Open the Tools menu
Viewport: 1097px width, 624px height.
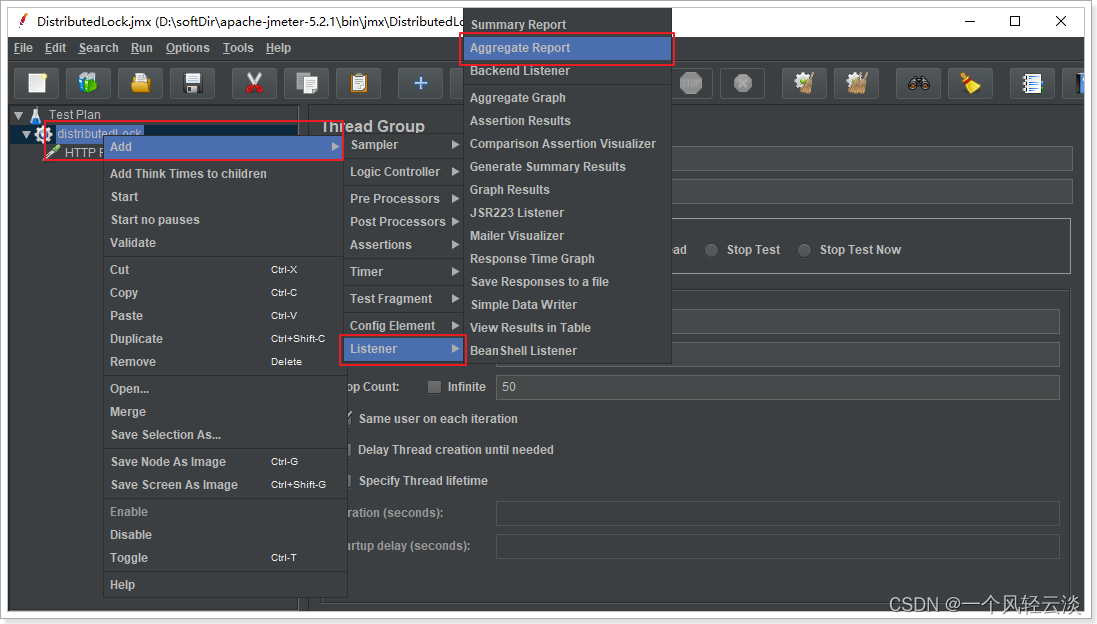tap(238, 48)
